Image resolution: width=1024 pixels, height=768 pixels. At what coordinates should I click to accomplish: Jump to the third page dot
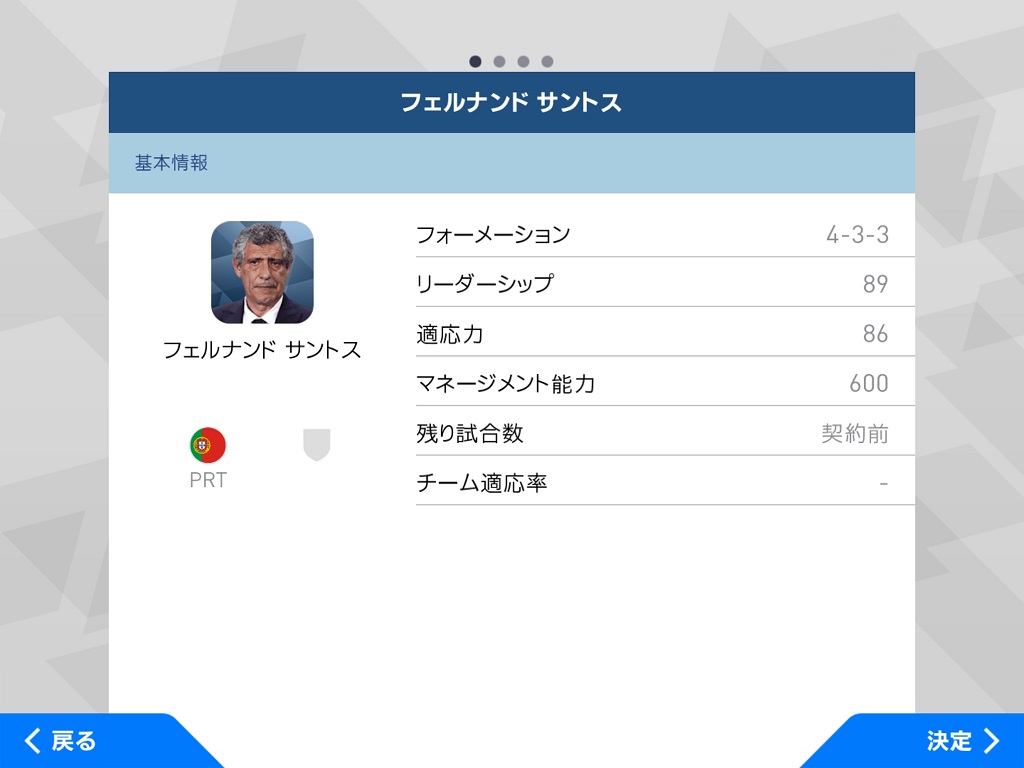click(x=523, y=61)
